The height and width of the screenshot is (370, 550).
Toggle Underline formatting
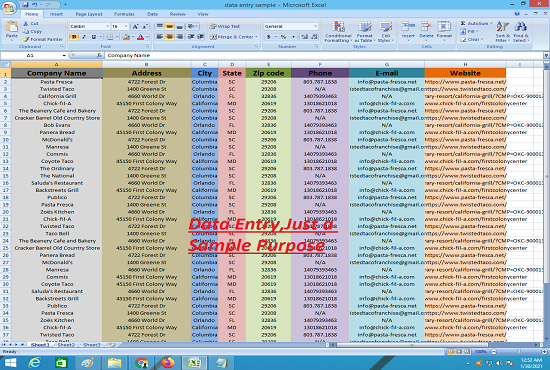pyautogui.click(x=93, y=37)
